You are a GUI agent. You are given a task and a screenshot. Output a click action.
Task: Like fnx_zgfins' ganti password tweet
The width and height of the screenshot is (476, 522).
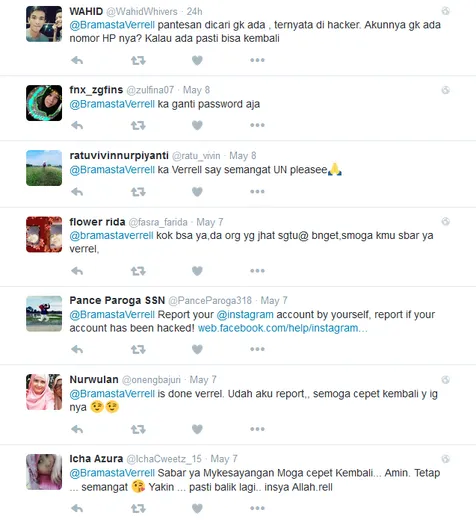tap(197, 125)
